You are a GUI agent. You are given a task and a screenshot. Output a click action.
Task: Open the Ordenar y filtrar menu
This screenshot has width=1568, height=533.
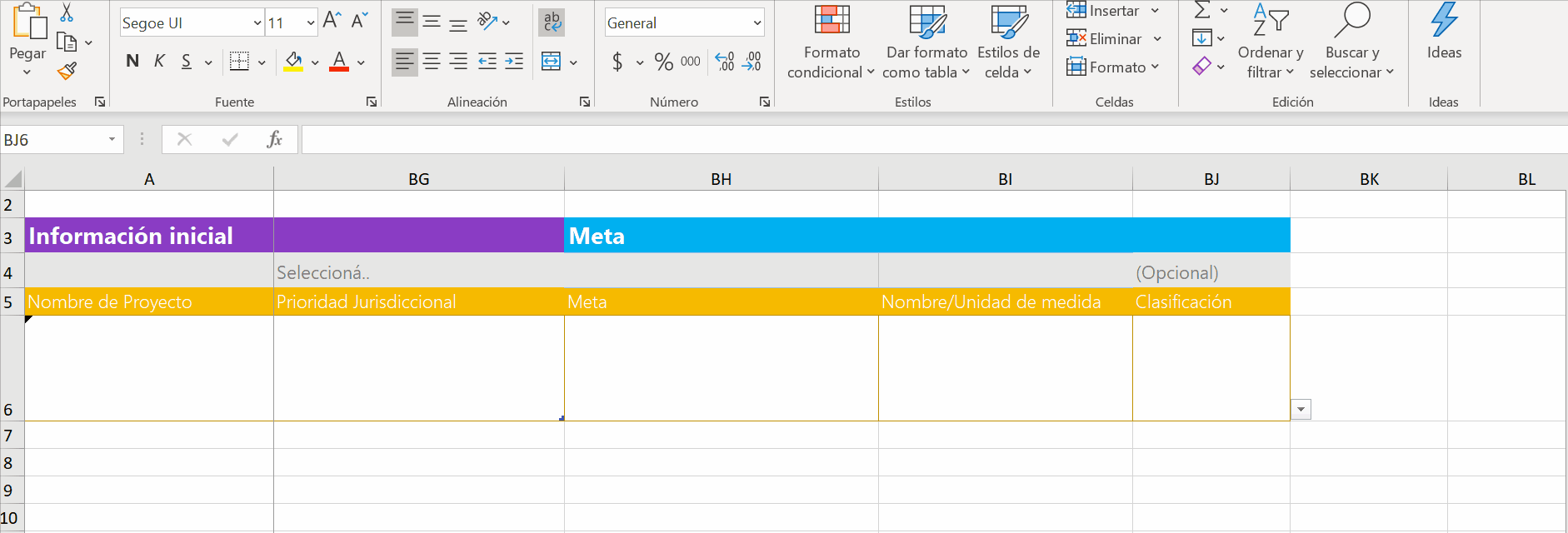1270,42
